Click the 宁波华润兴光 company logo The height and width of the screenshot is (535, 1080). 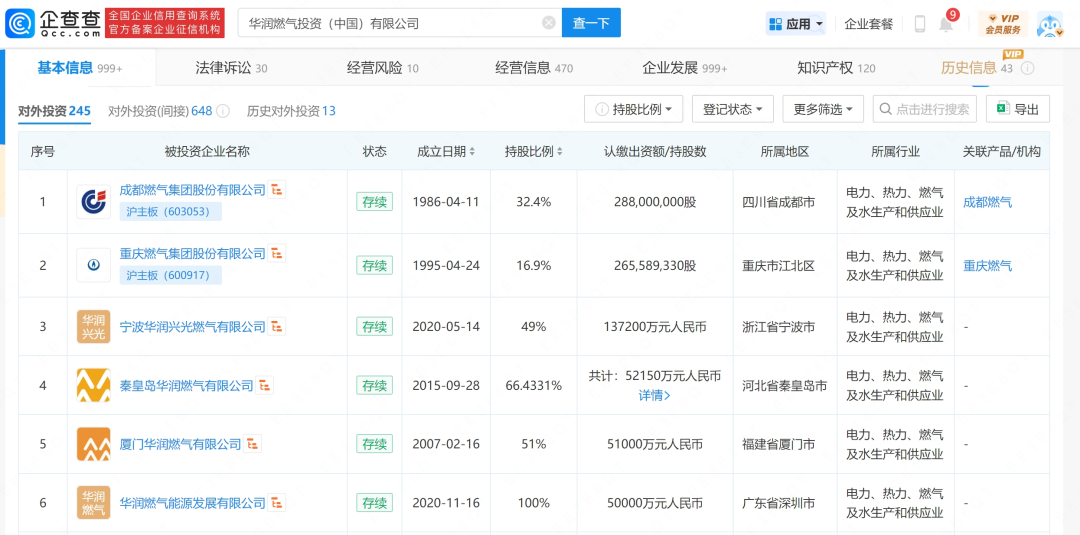pyautogui.click(x=94, y=326)
